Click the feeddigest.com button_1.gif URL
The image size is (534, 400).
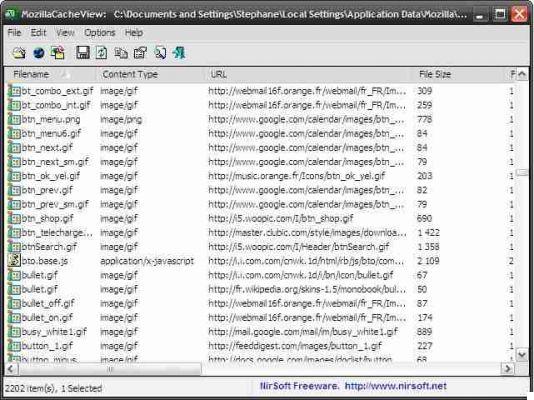pos(295,346)
